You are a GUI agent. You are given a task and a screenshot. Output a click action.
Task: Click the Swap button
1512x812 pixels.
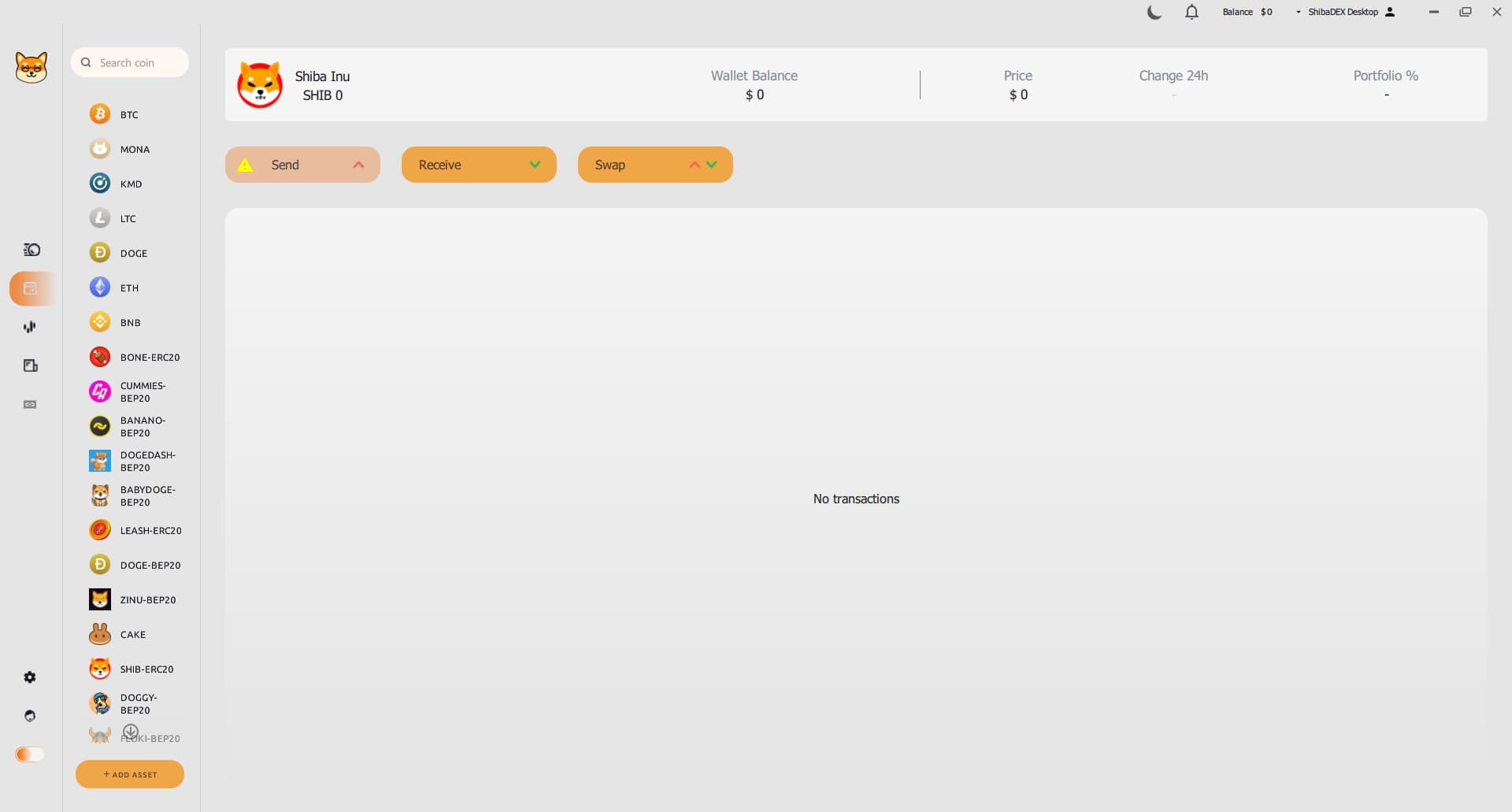pos(655,165)
